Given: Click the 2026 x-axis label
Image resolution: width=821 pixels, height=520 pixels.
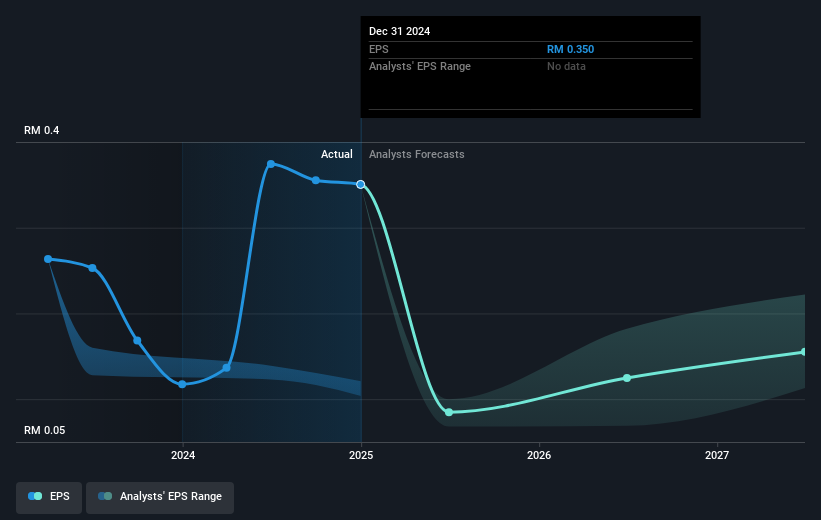Looking at the screenshot, I should coord(539,455).
